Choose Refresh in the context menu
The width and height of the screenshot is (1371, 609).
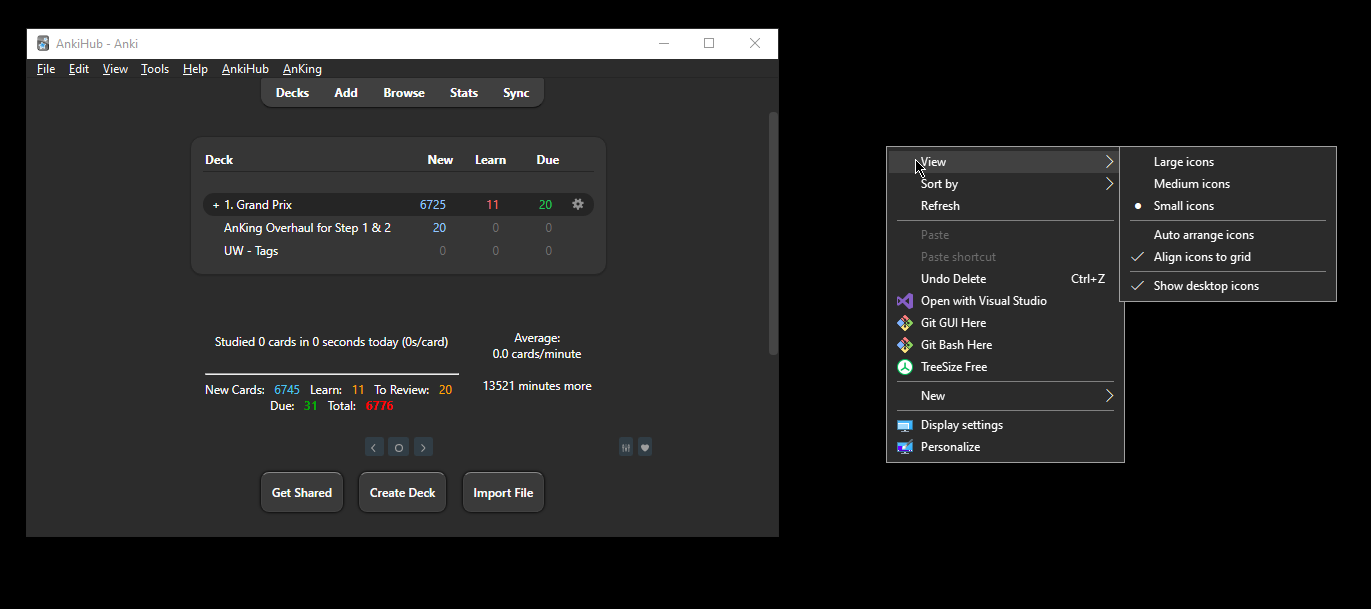[1005, 206]
